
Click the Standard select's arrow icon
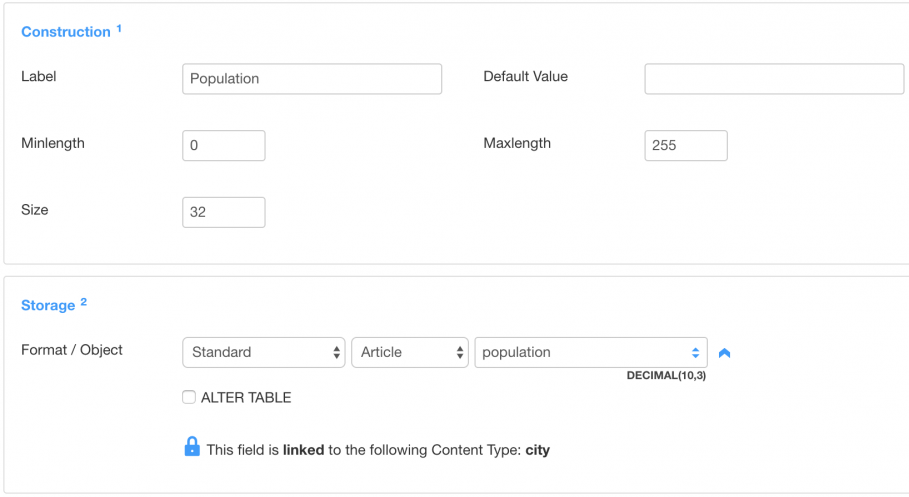point(336,353)
